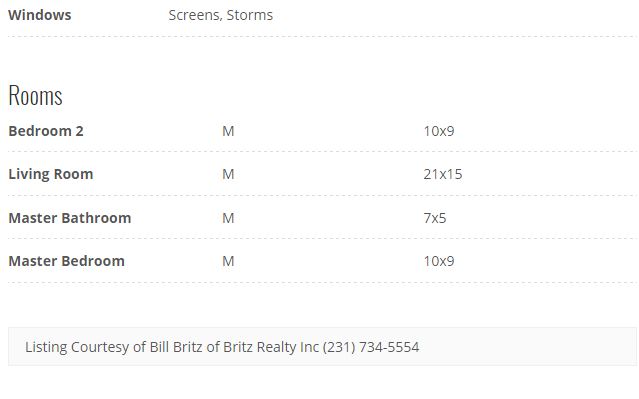Click the Living Room size 21x15
The width and height of the screenshot is (639, 399).
click(x=443, y=174)
